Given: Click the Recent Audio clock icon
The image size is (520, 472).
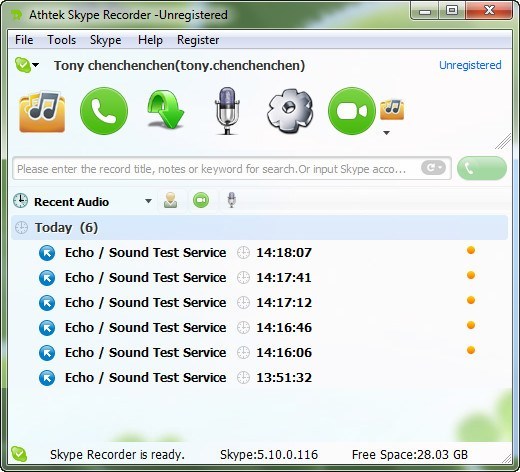Looking at the screenshot, I should tap(21, 201).
